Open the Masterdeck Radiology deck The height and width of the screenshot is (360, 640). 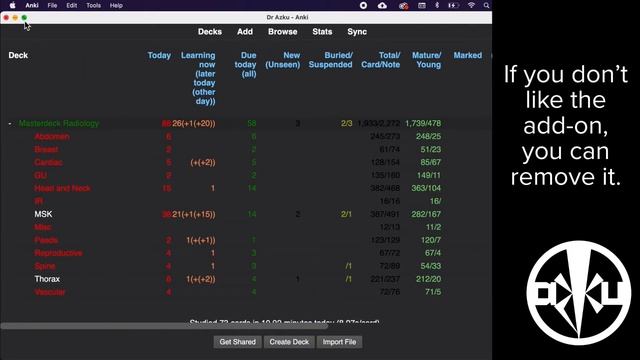point(59,123)
